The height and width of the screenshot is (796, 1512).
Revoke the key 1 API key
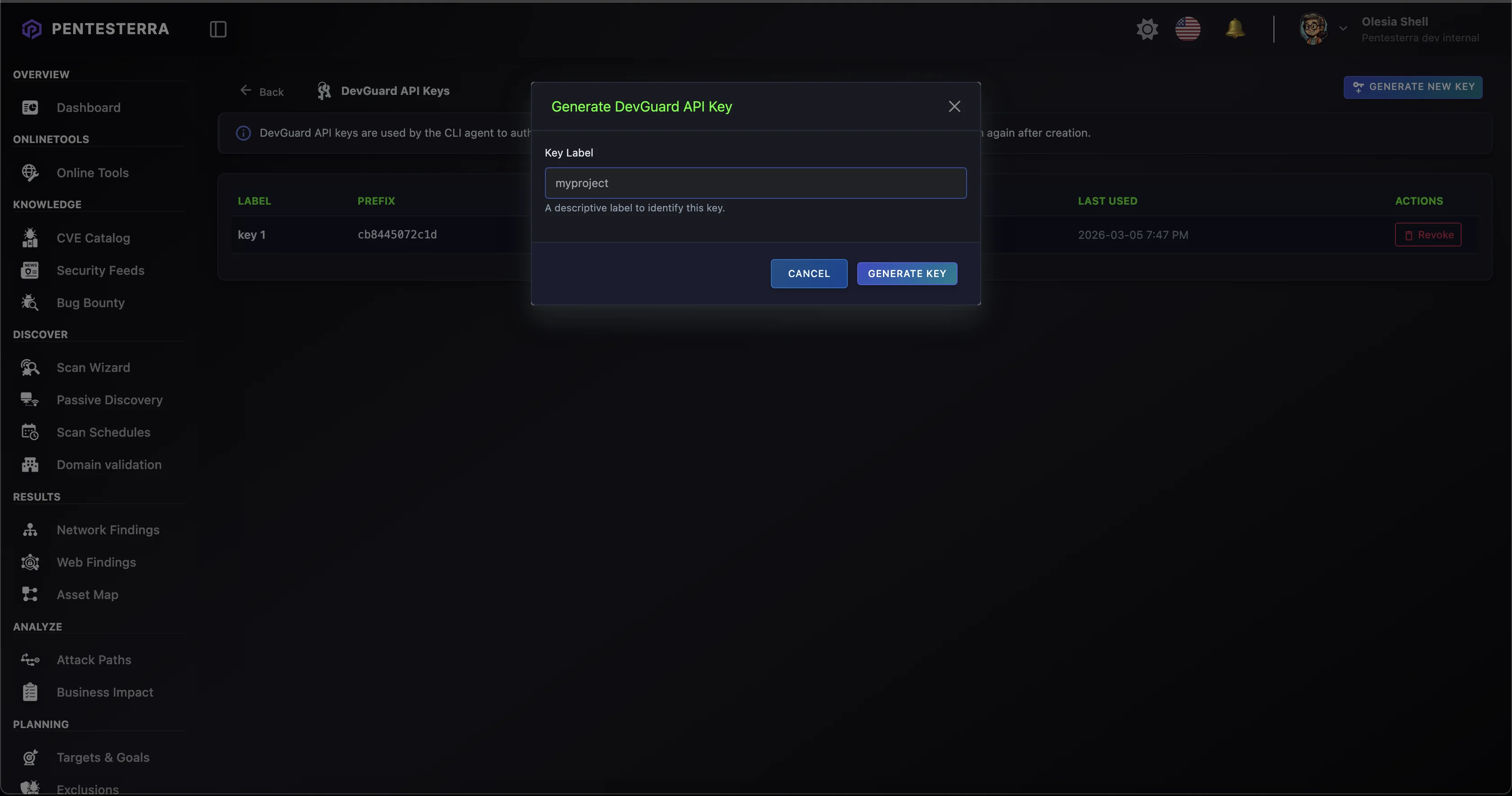click(1427, 235)
